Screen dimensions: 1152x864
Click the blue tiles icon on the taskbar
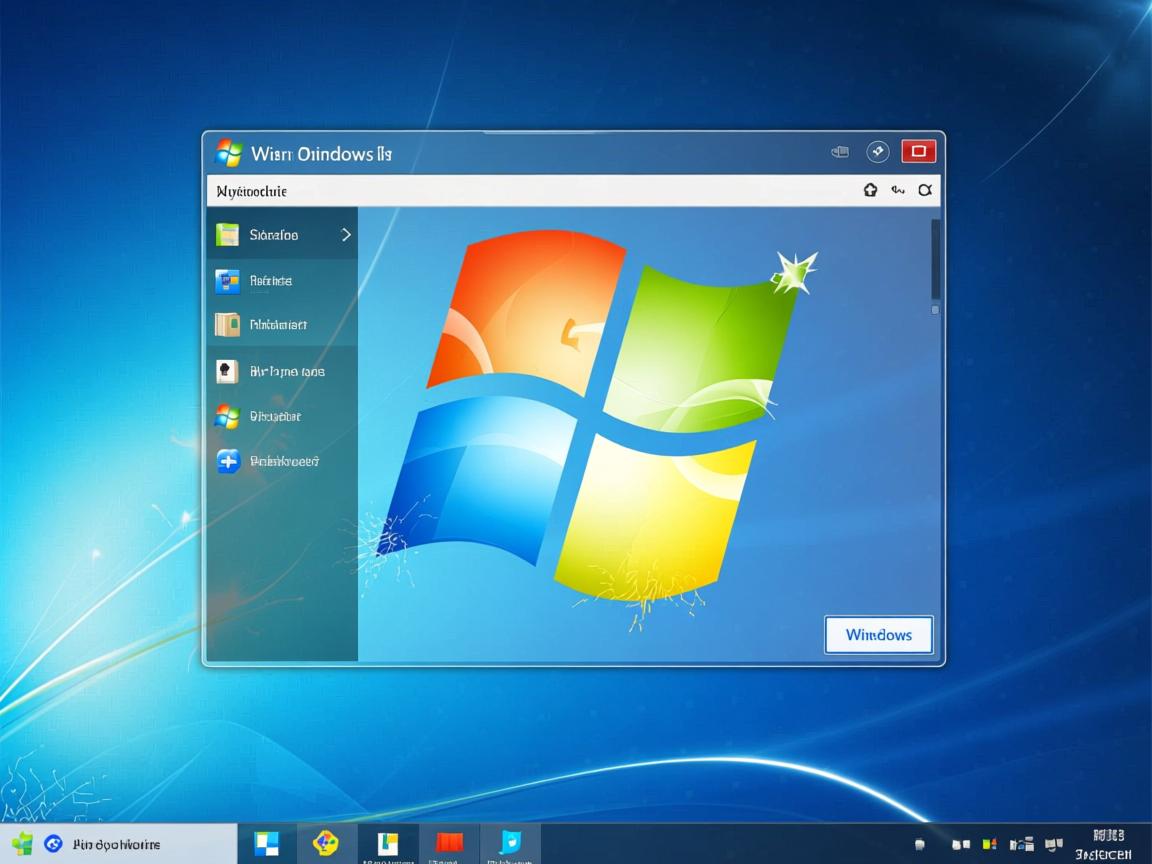click(267, 844)
